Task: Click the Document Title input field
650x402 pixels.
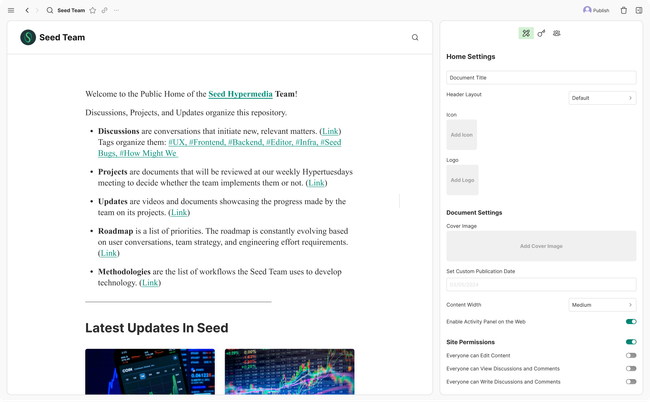Action: click(x=541, y=77)
